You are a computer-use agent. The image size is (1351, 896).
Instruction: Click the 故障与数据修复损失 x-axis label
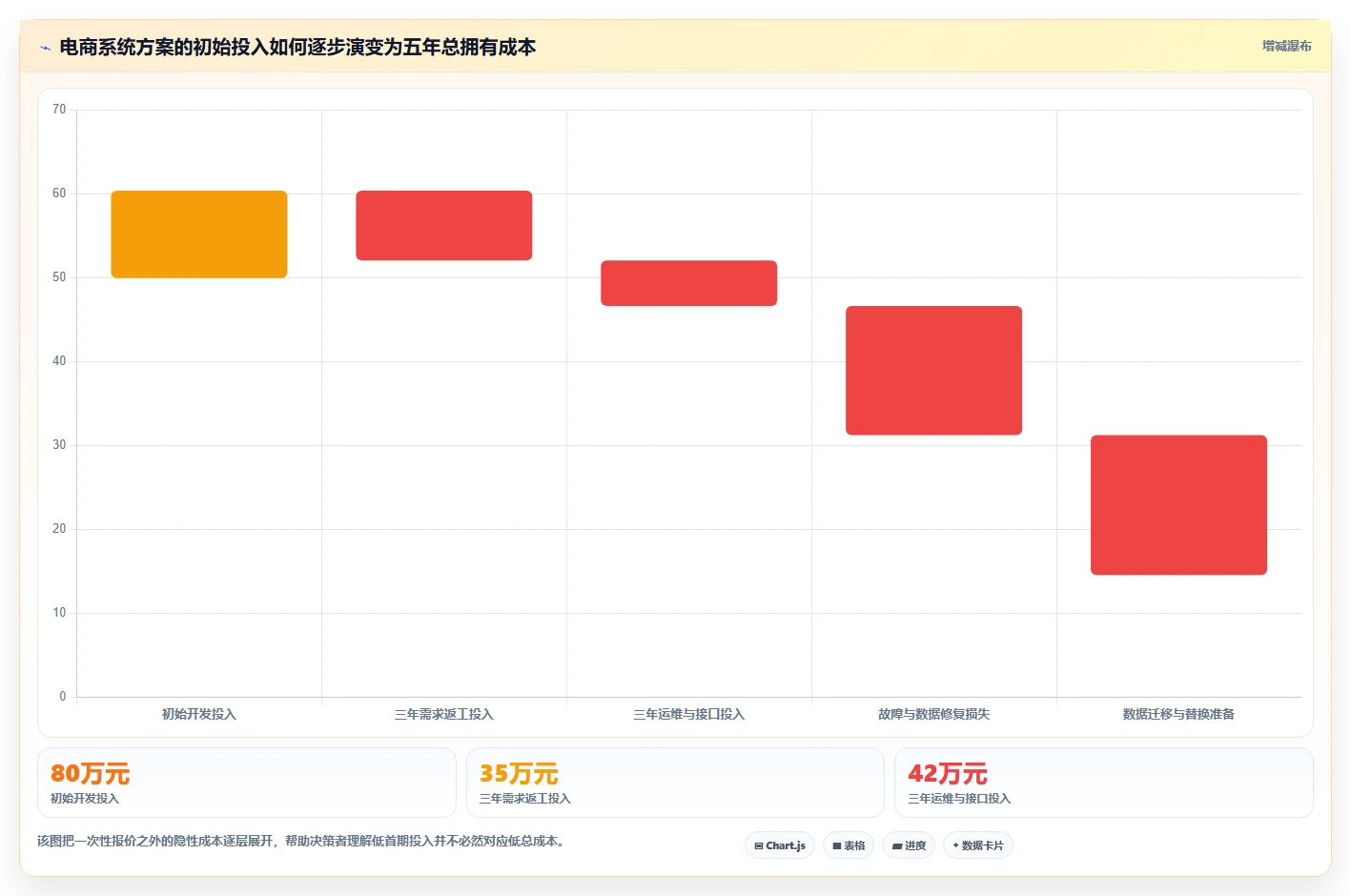pos(934,714)
